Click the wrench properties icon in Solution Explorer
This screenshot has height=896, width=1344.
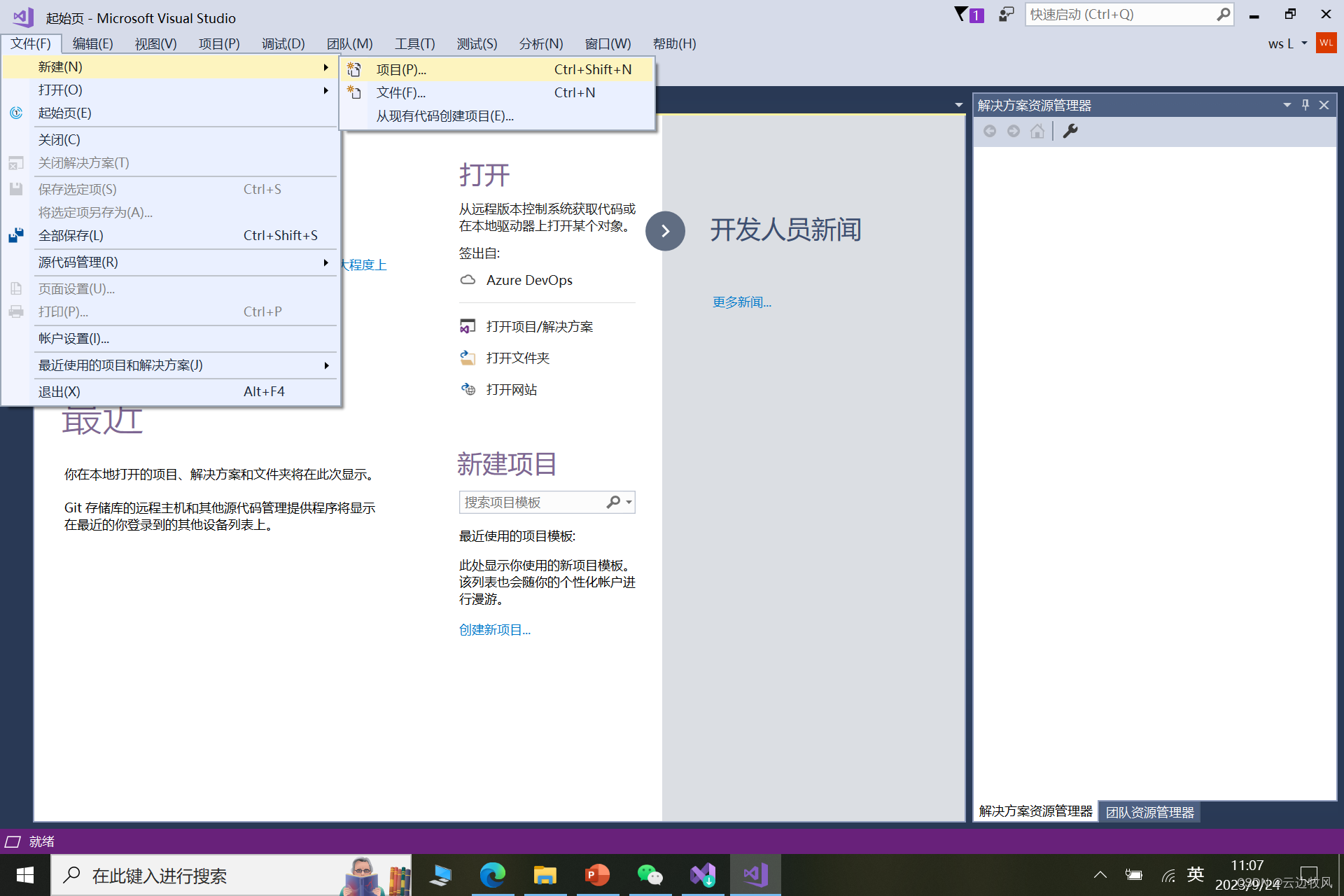point(1070,131)
